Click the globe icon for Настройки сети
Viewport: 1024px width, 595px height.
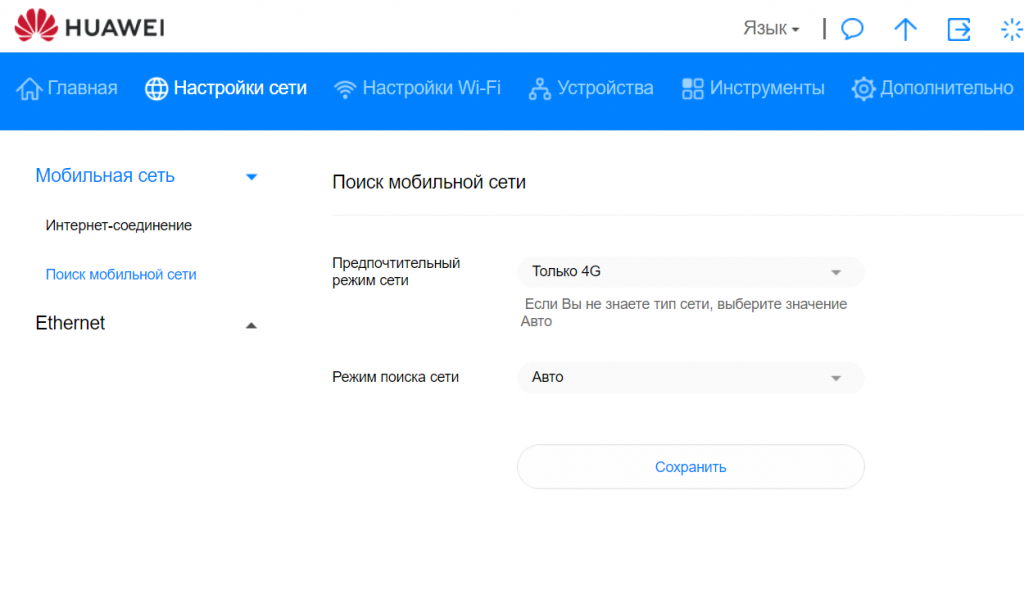(x=157, y=89)
